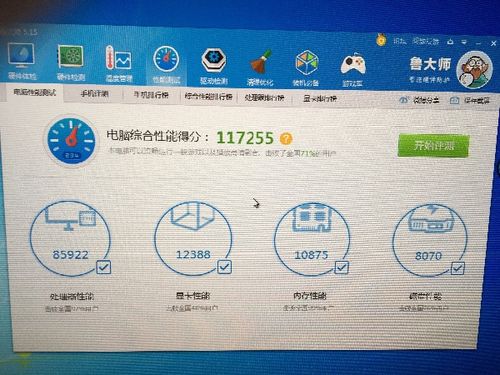Click the green 开始评测 start test button

(433, 145)
